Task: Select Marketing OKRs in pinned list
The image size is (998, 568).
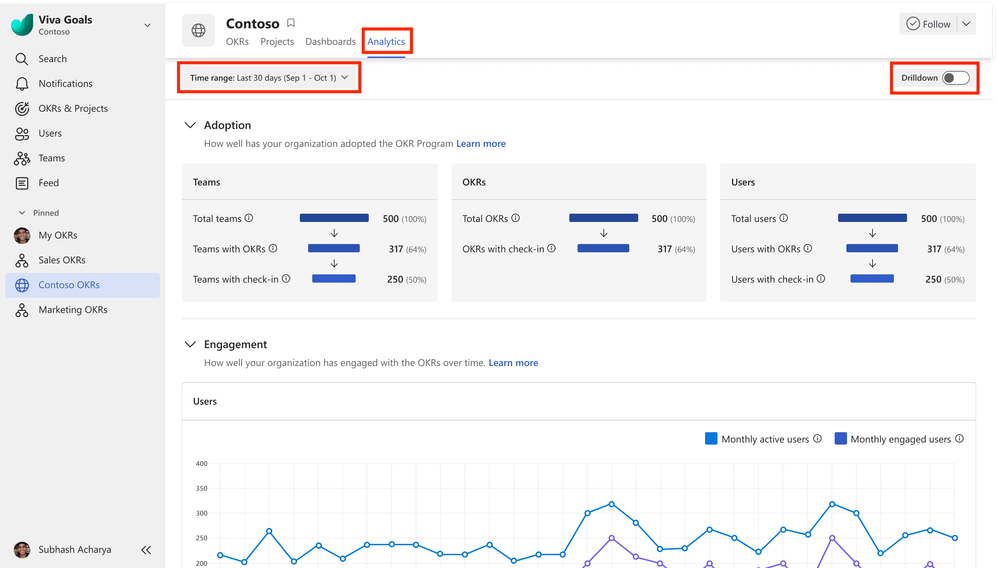Action: coord(72,310)
